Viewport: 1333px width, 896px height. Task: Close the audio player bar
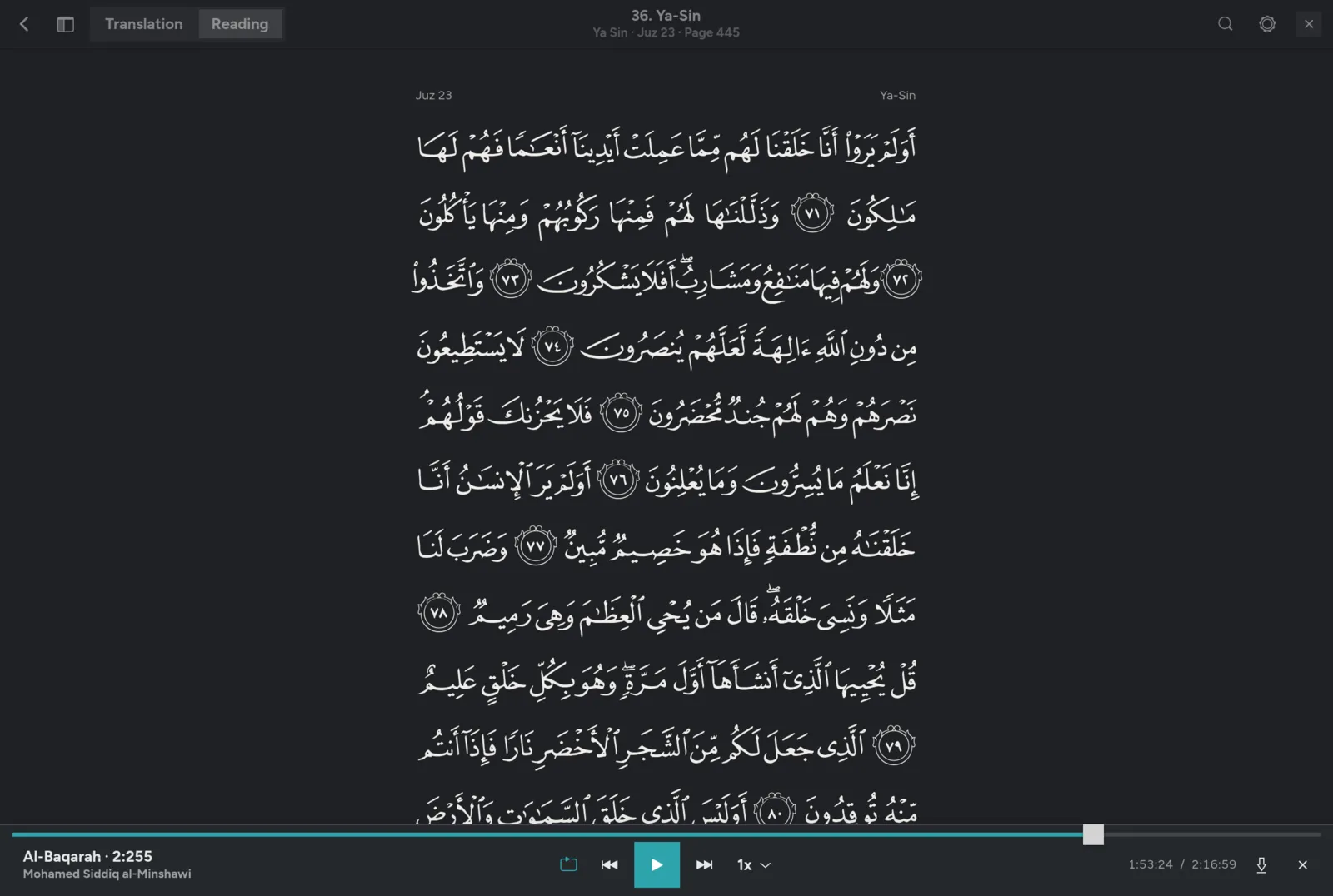1302,864
